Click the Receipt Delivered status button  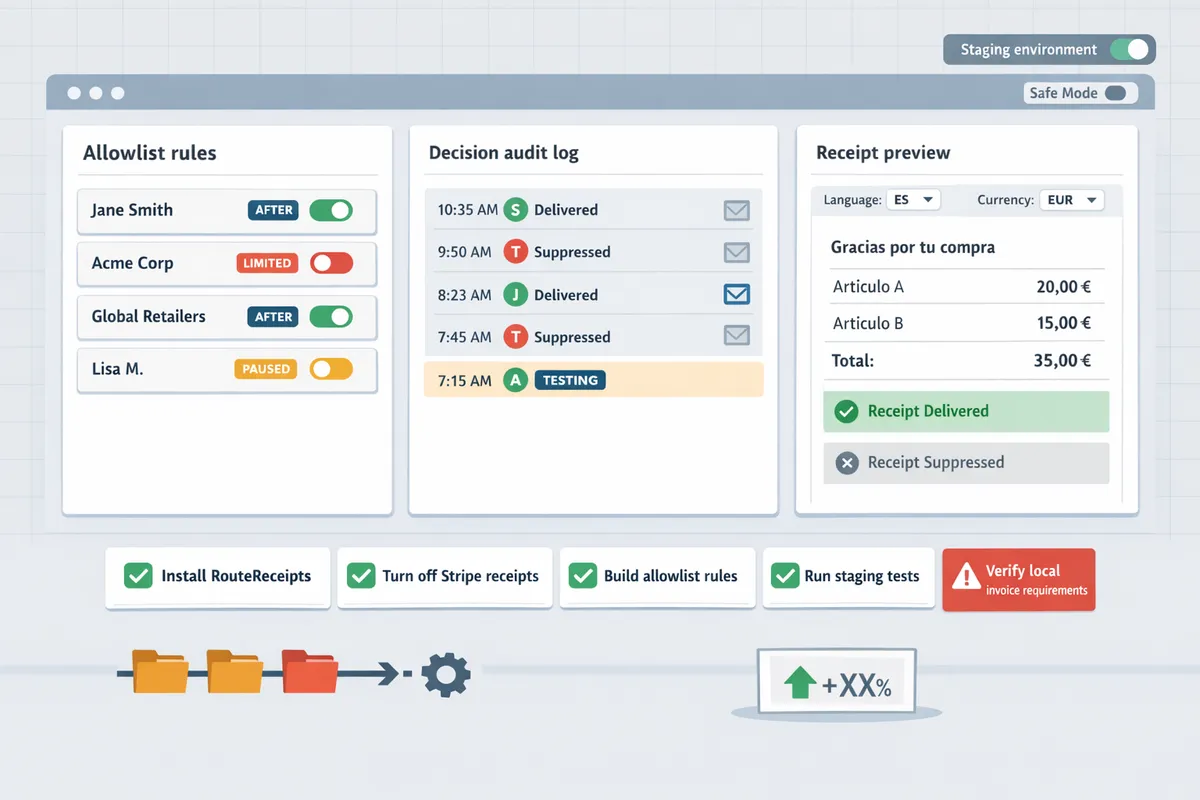(966, 411)
